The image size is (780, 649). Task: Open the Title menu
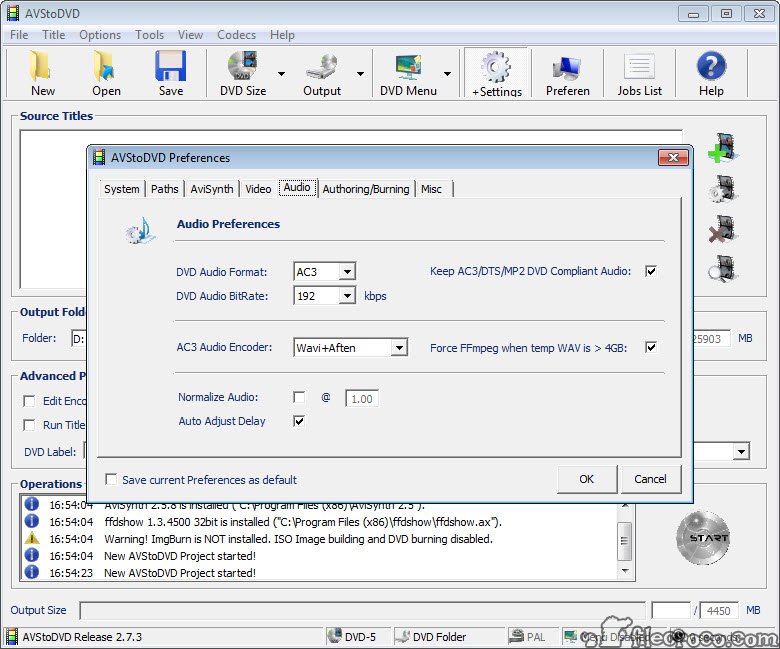(54, 35)
